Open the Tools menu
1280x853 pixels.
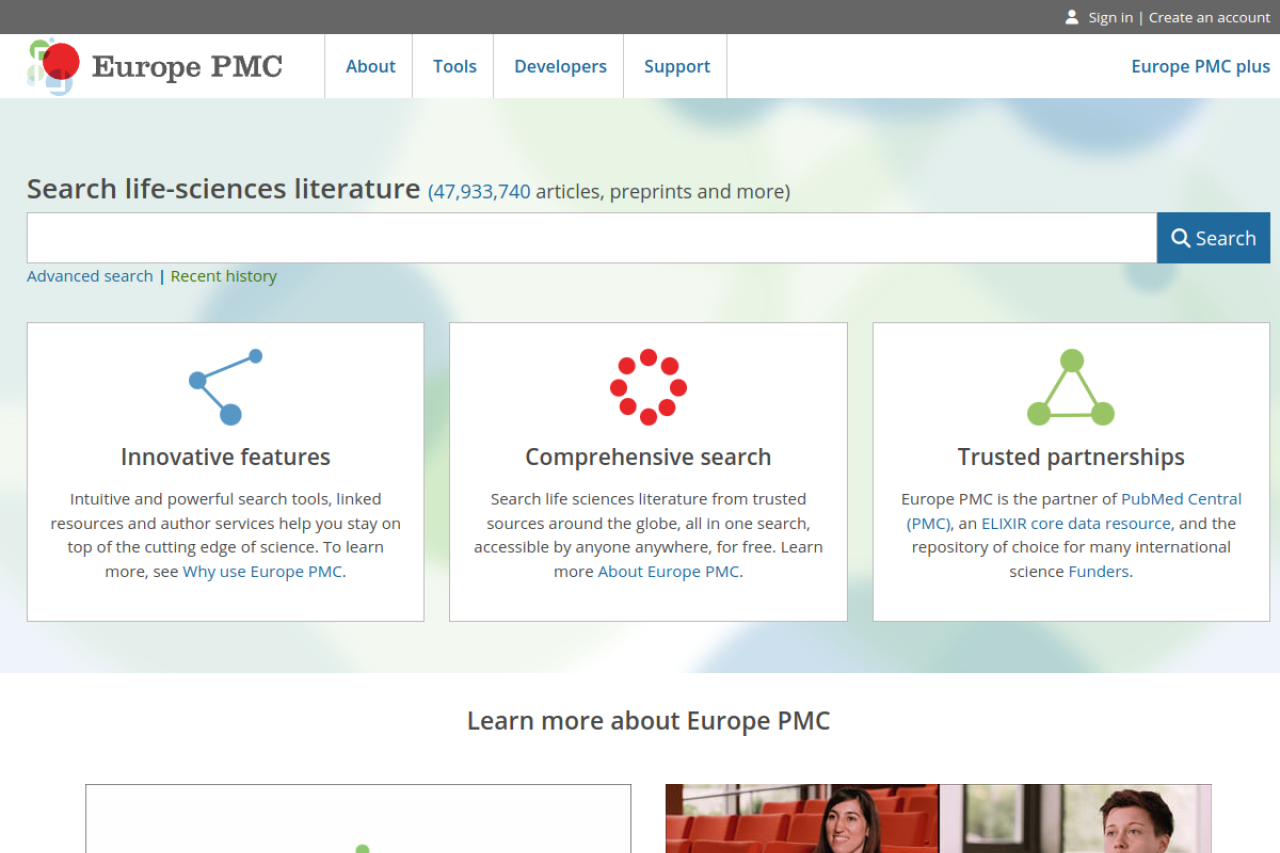(454, 66)
